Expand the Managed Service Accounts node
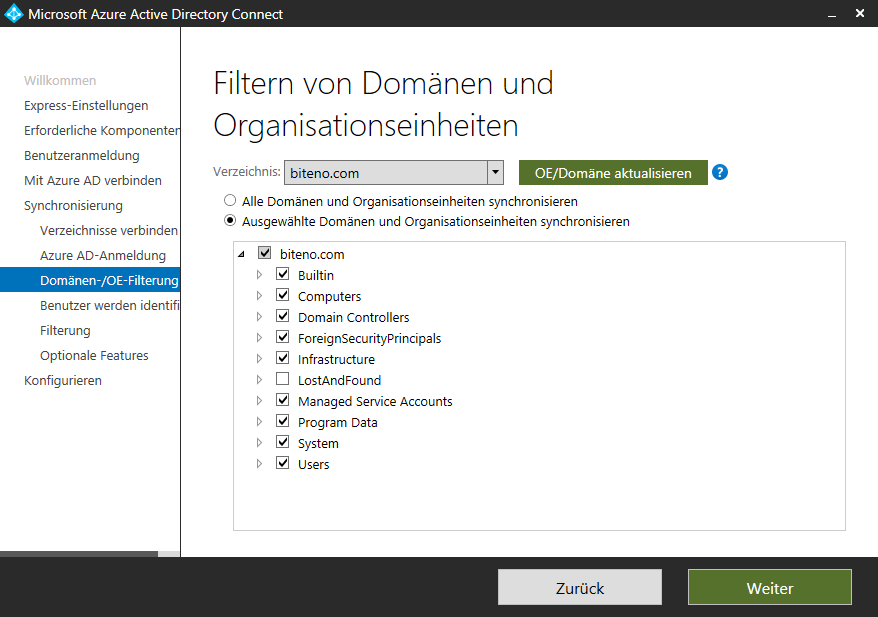This screenshot has height=617, width=878. coord(259,401)
